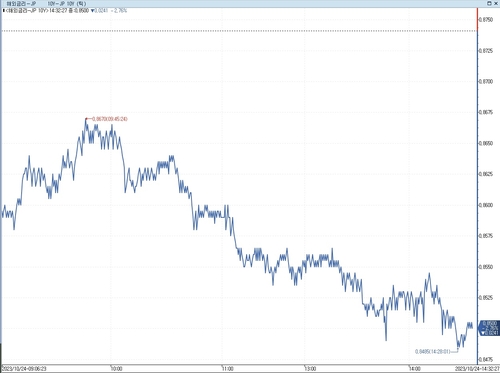Viewport: 500px width, 373px height.
Task: Close the chart window via X icon
Action: click(495, 3)
